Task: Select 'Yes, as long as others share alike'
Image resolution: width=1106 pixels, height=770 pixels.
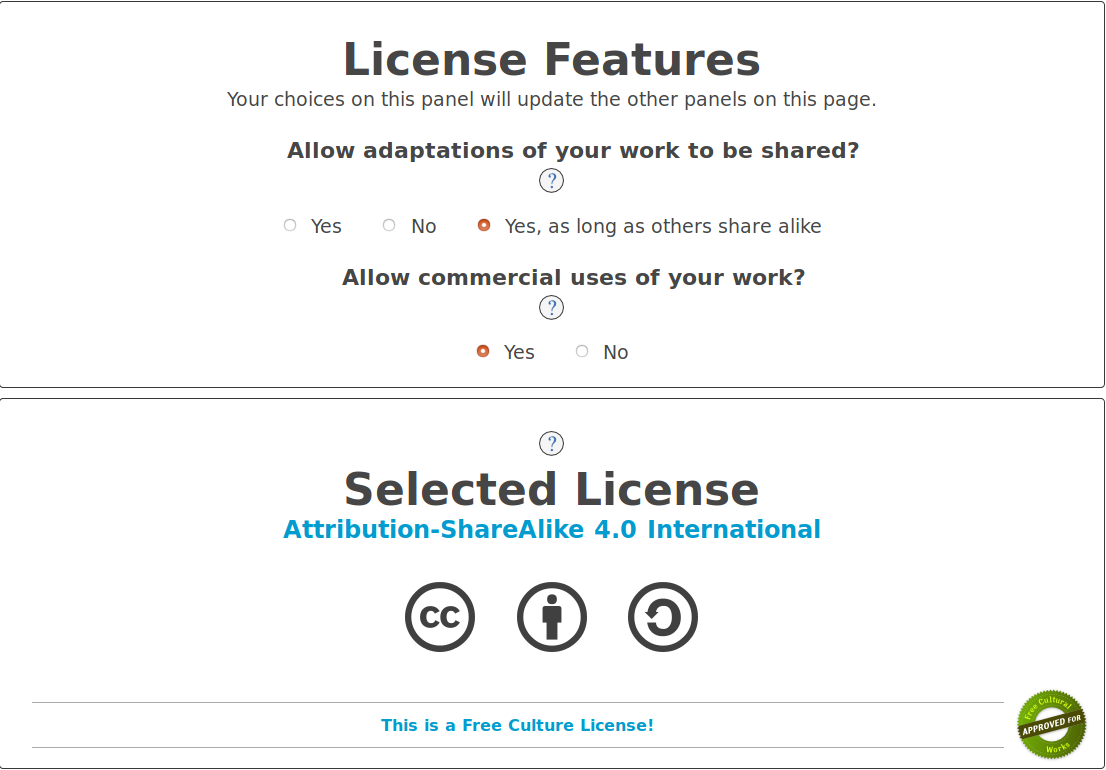Action: pos(484,225)
